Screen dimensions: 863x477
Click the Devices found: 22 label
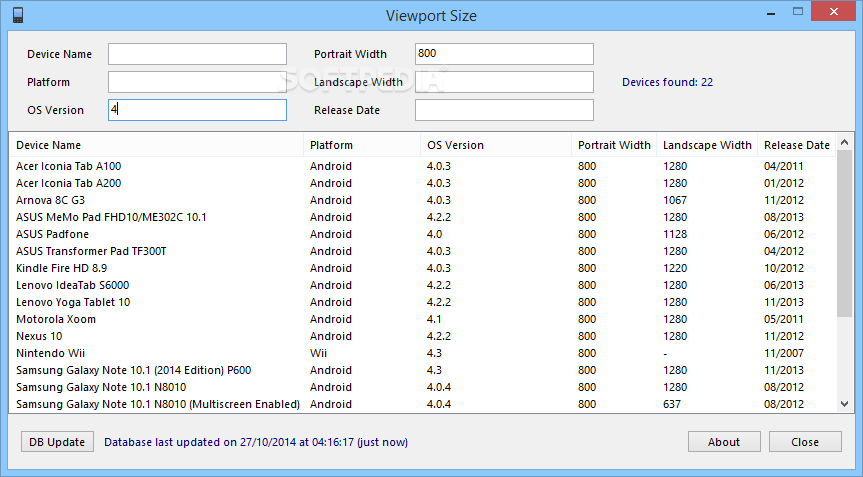coord(667,82)
